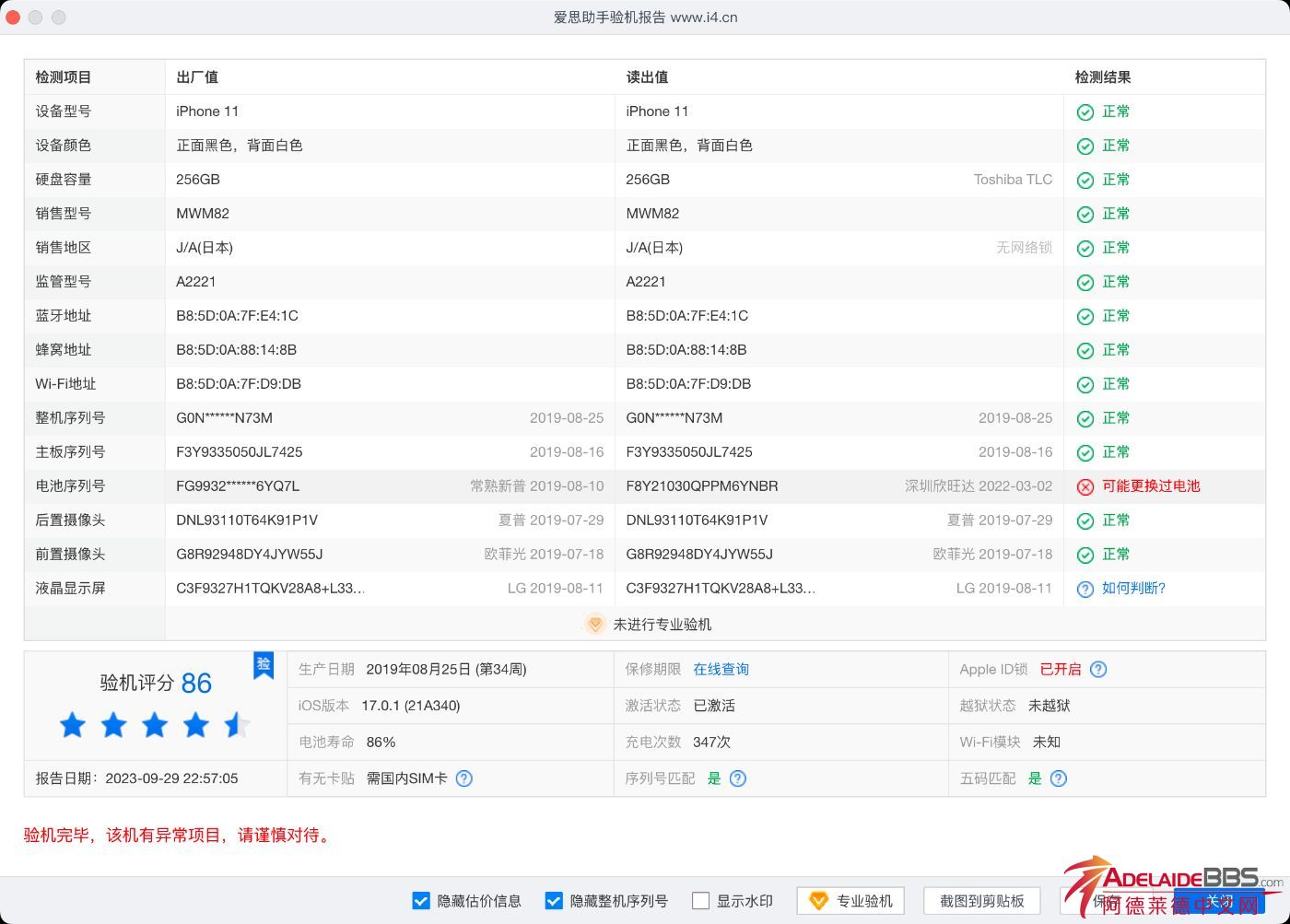Click the blue 验 badge ribbon icon
The image size is (1290, 924).
tap(264, 665)
